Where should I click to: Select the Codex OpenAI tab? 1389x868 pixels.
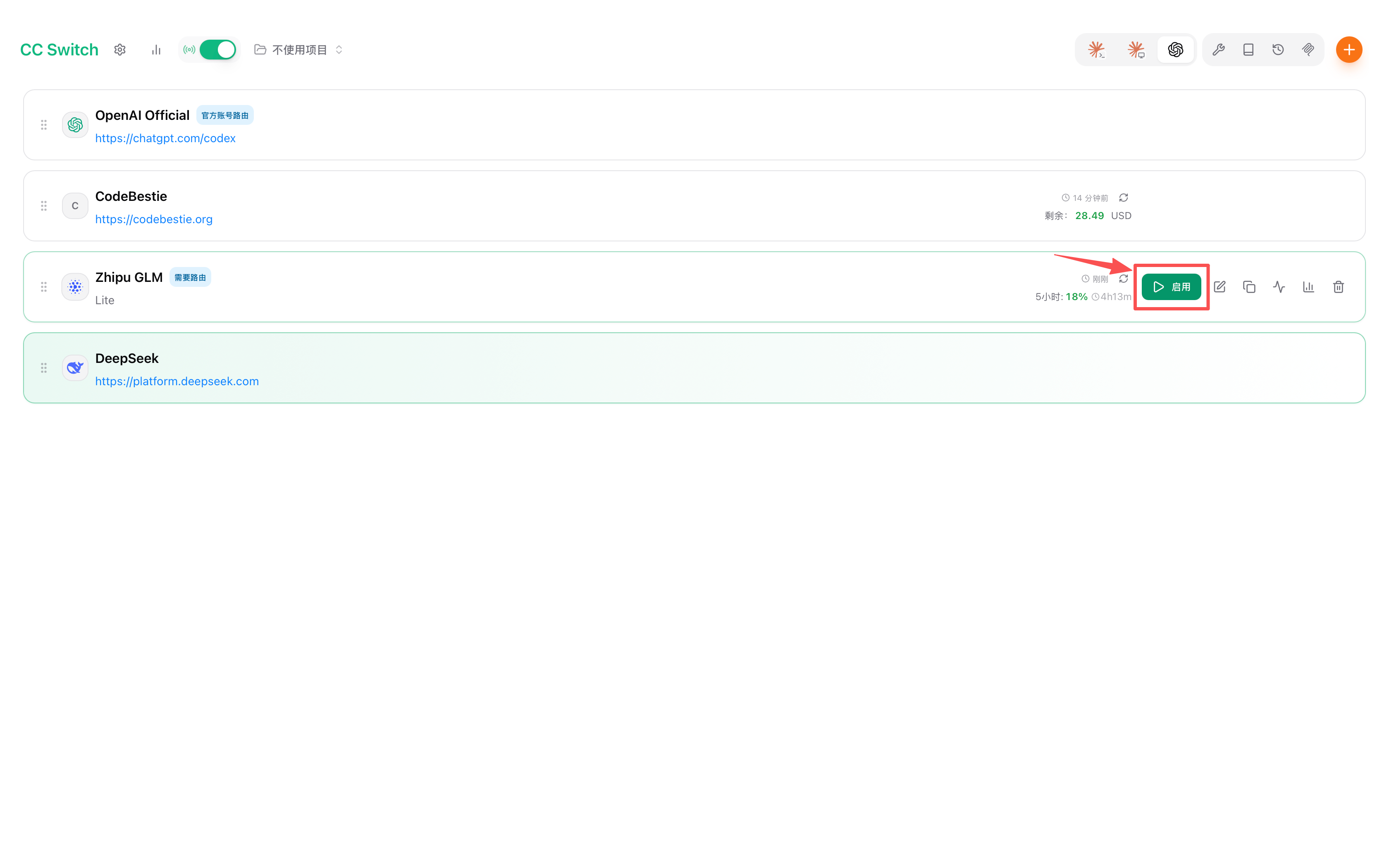coord(1176,50)
